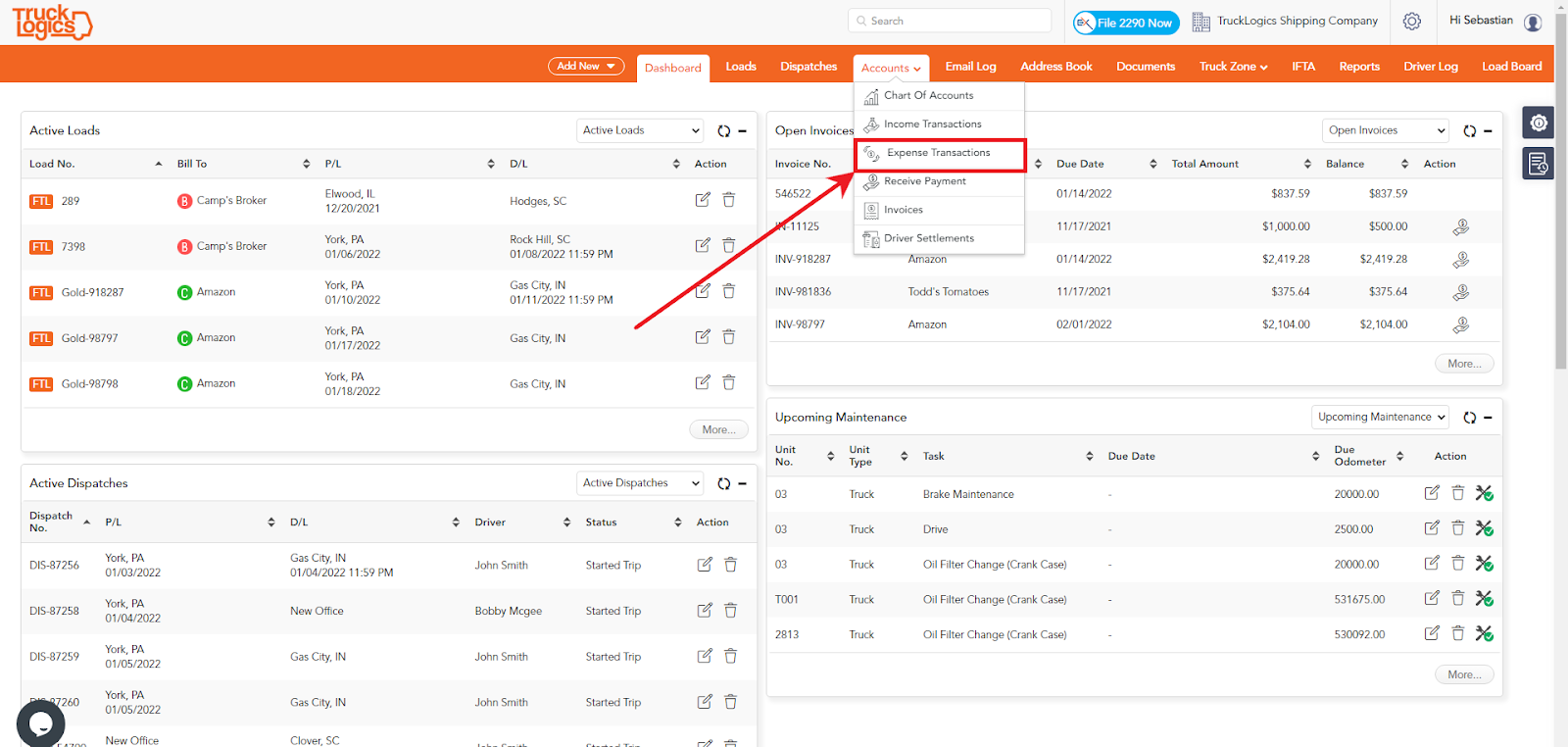Image resolution: width=1568 pixels, height=747 pixels.
Task: Click More... in the Open Invoices panel
Action: (1465, 364)
